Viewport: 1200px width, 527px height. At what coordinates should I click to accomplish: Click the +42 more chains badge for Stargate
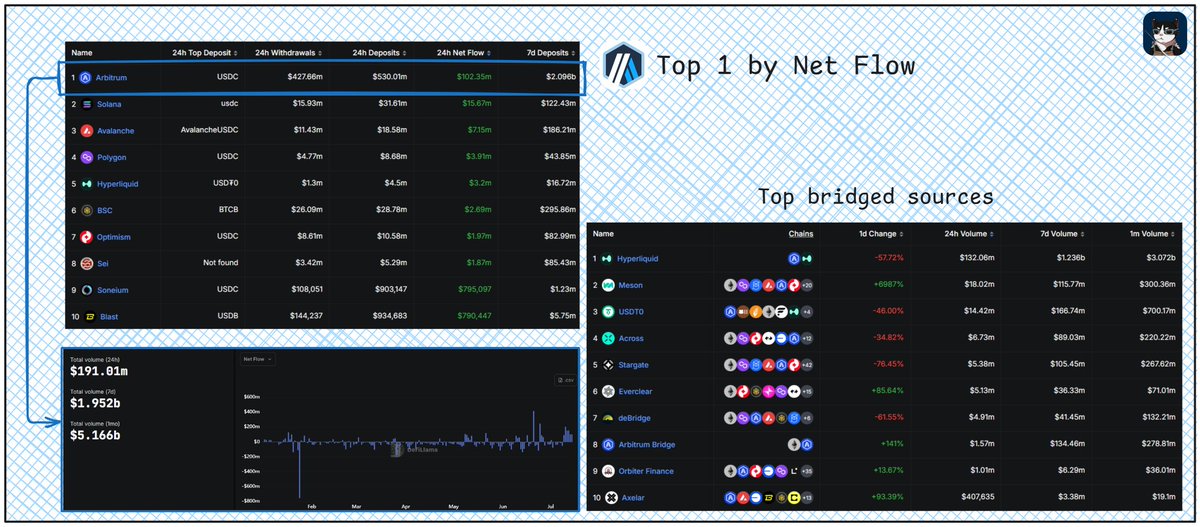tap(806, 365)
